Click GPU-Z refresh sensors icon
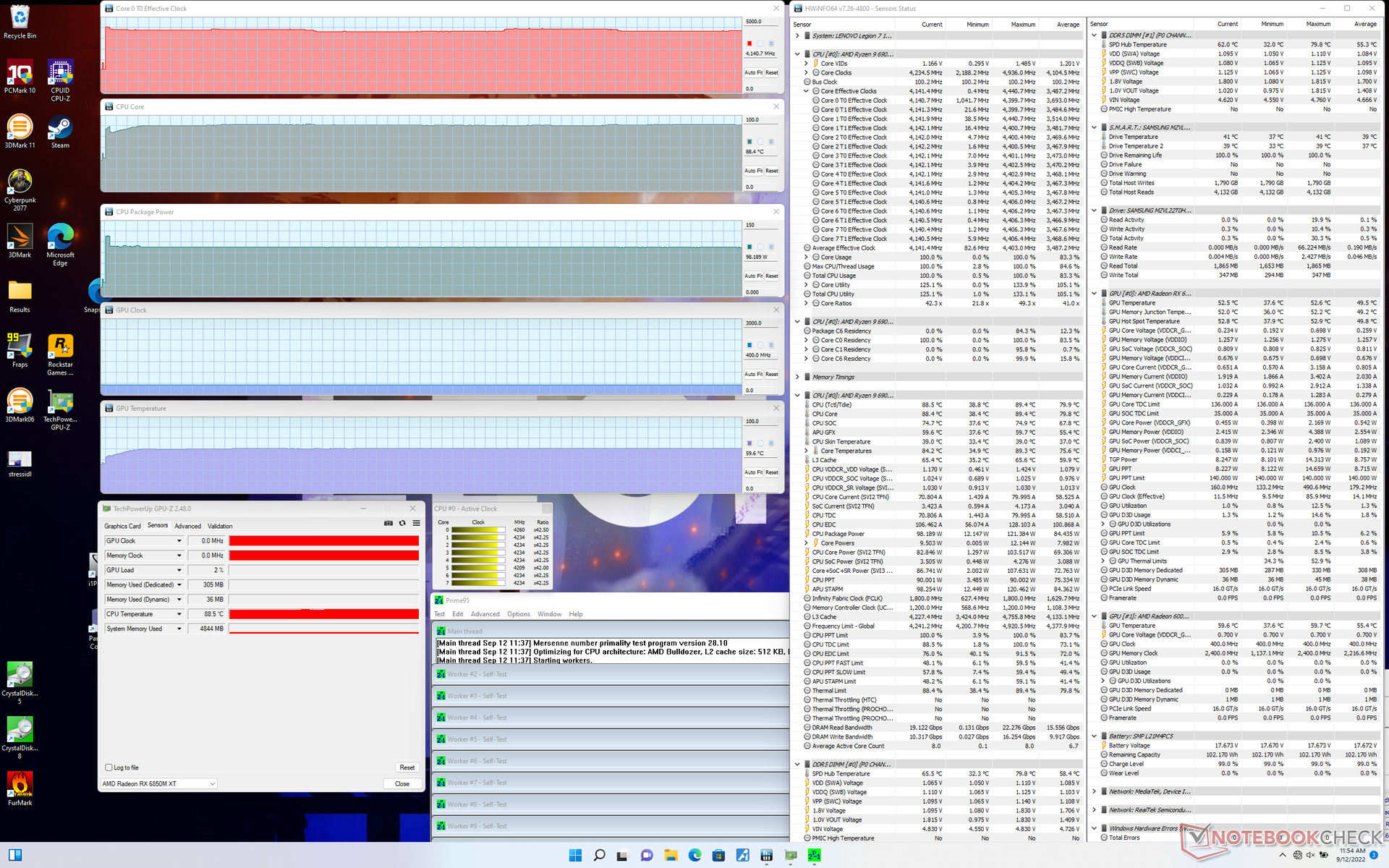This screenshot has width=1389, height=868. pyautogui.click(x=402, y=523)
